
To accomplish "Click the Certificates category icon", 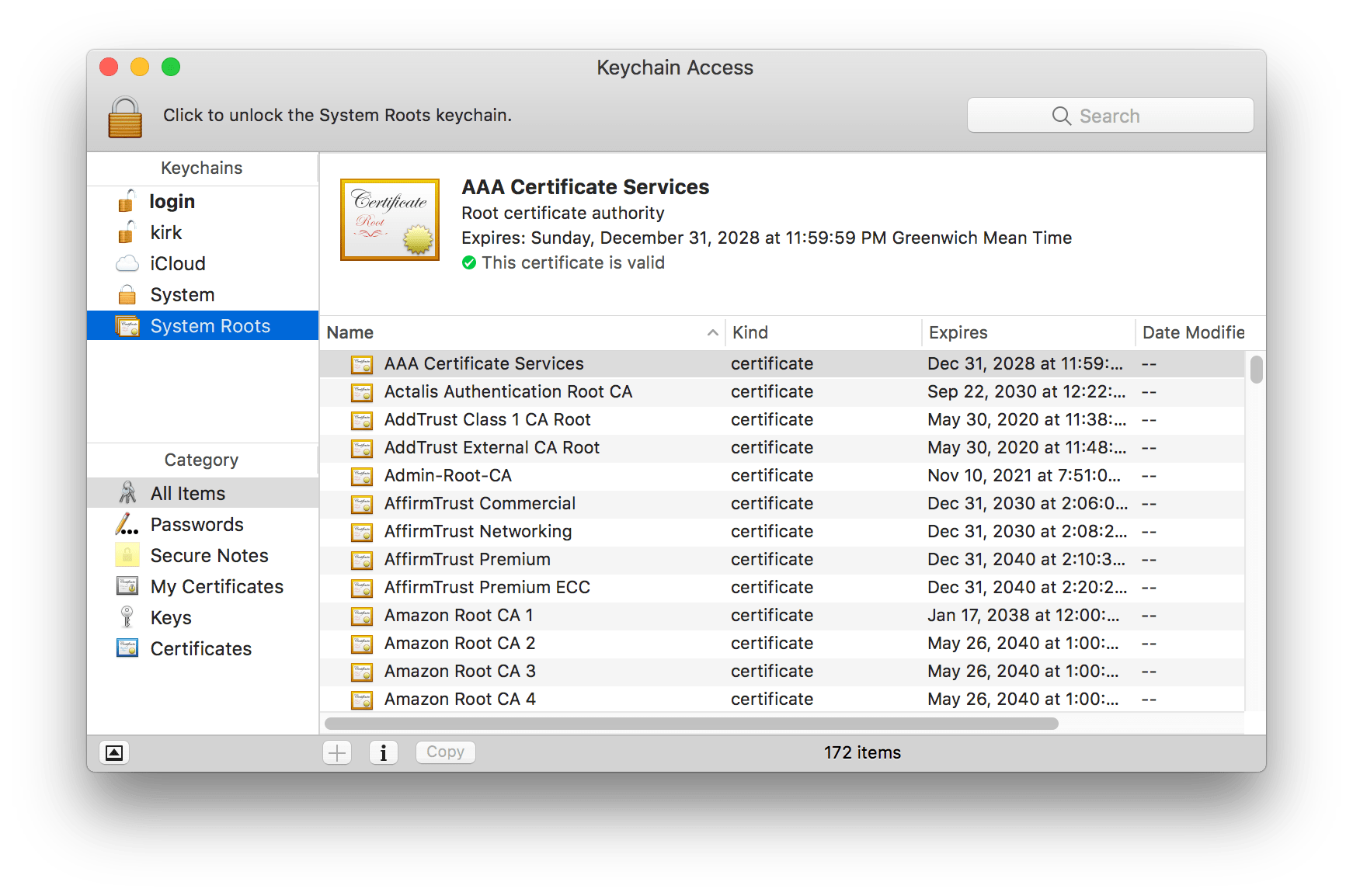I will point(127,648).
